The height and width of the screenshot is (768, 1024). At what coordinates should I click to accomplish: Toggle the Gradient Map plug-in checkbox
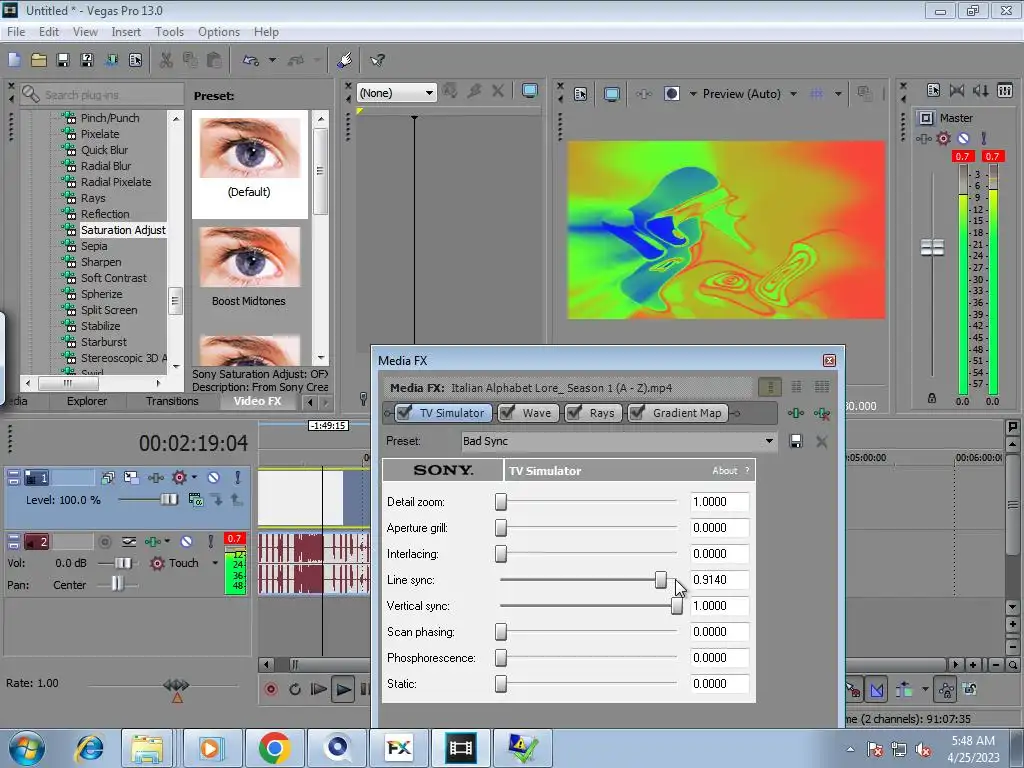coord(637,413)
